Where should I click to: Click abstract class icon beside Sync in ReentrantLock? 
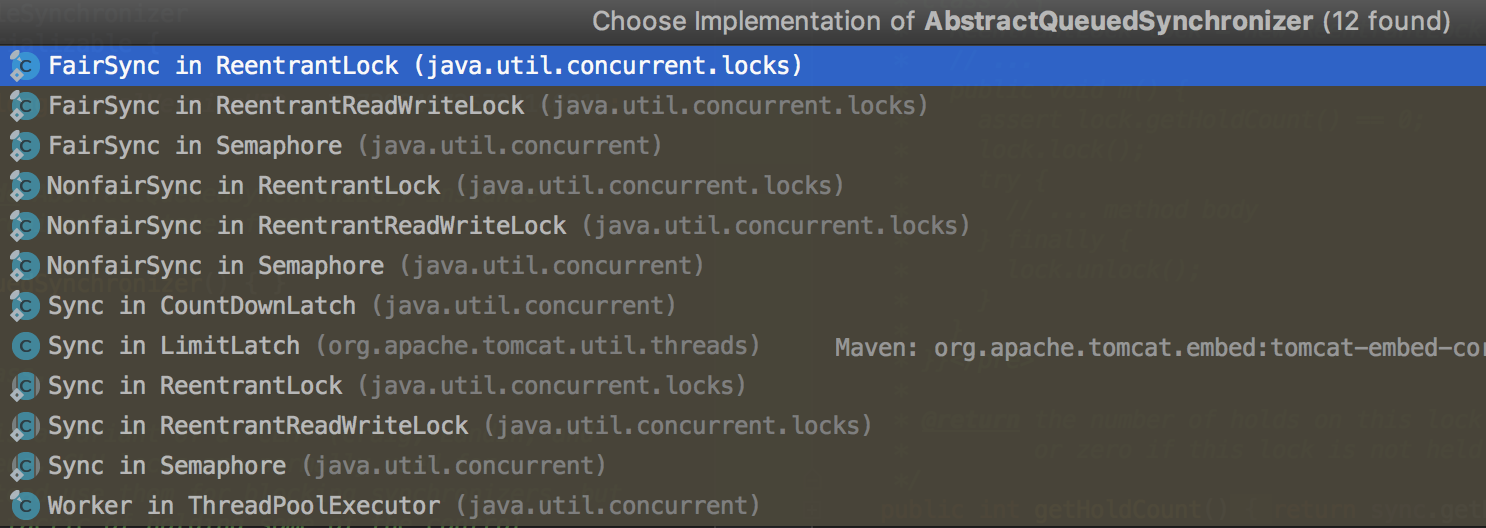click(24, 386)
